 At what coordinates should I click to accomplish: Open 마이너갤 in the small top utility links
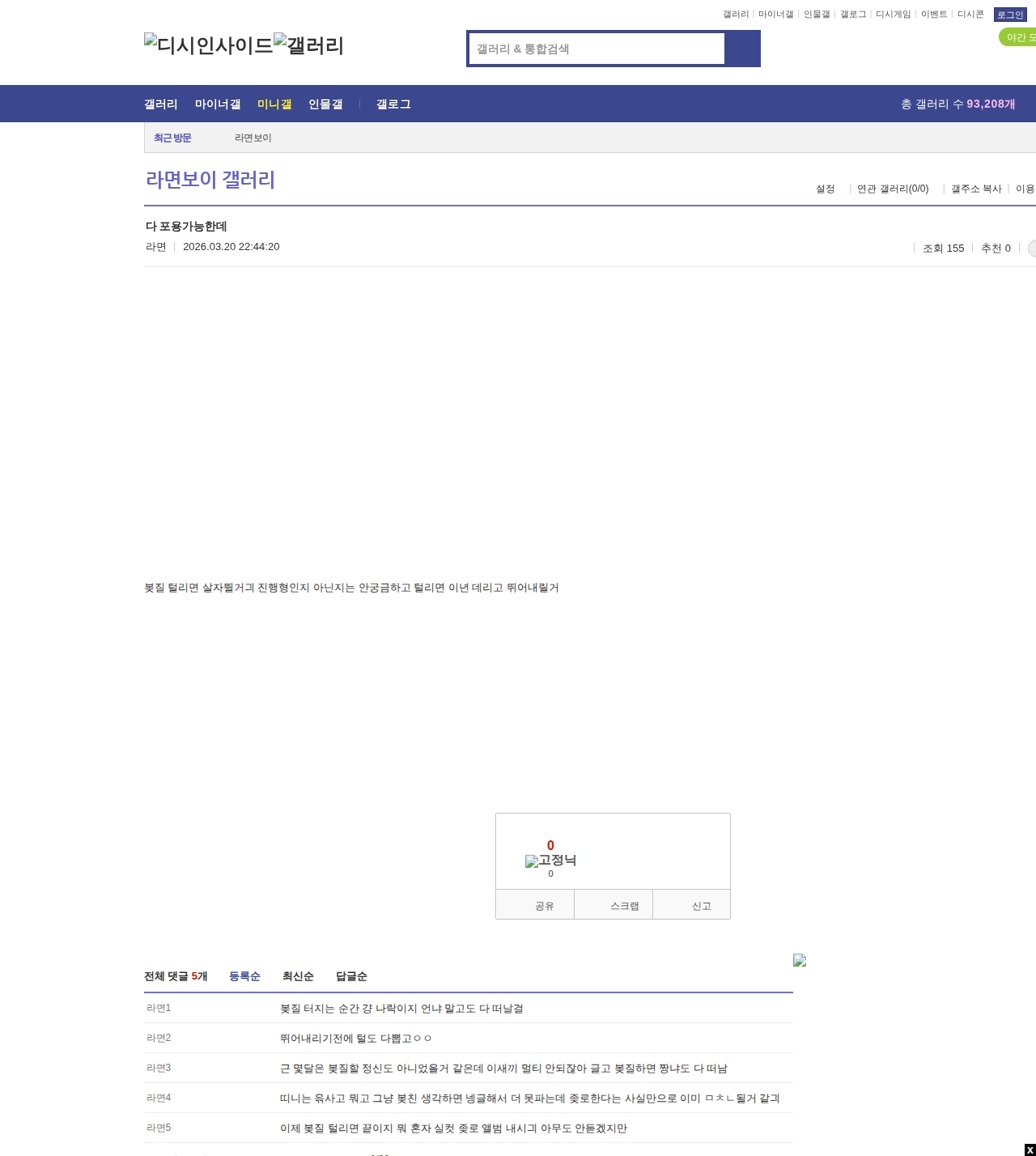tap(776, 15)
